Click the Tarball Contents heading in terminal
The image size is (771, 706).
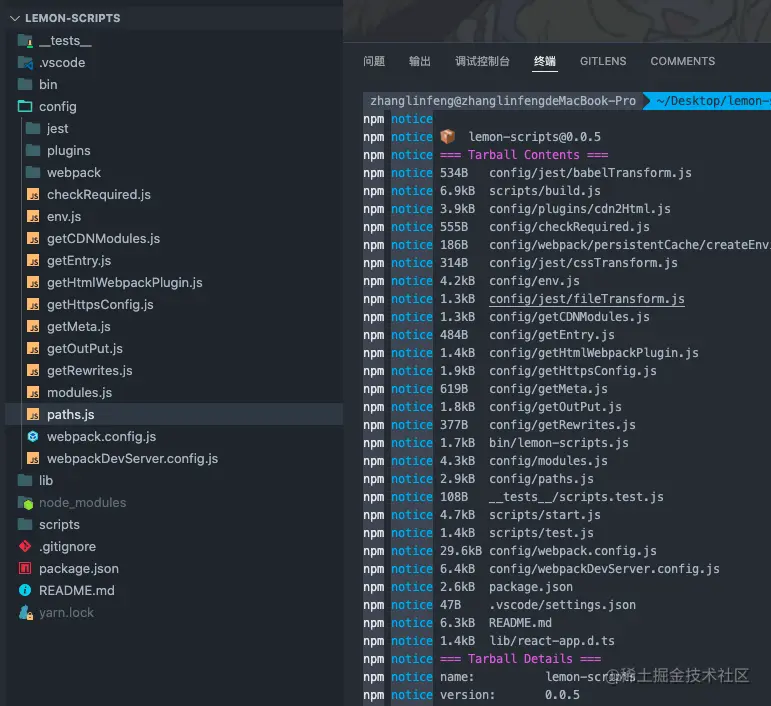click(x=524, y=155)
